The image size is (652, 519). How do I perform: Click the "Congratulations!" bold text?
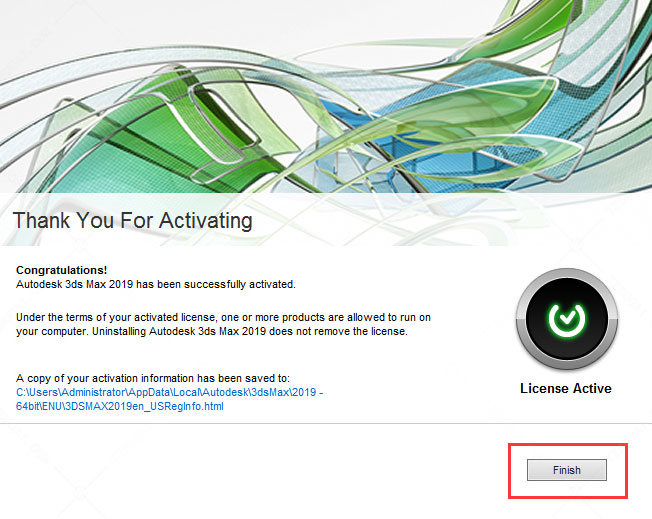[62, 270]
